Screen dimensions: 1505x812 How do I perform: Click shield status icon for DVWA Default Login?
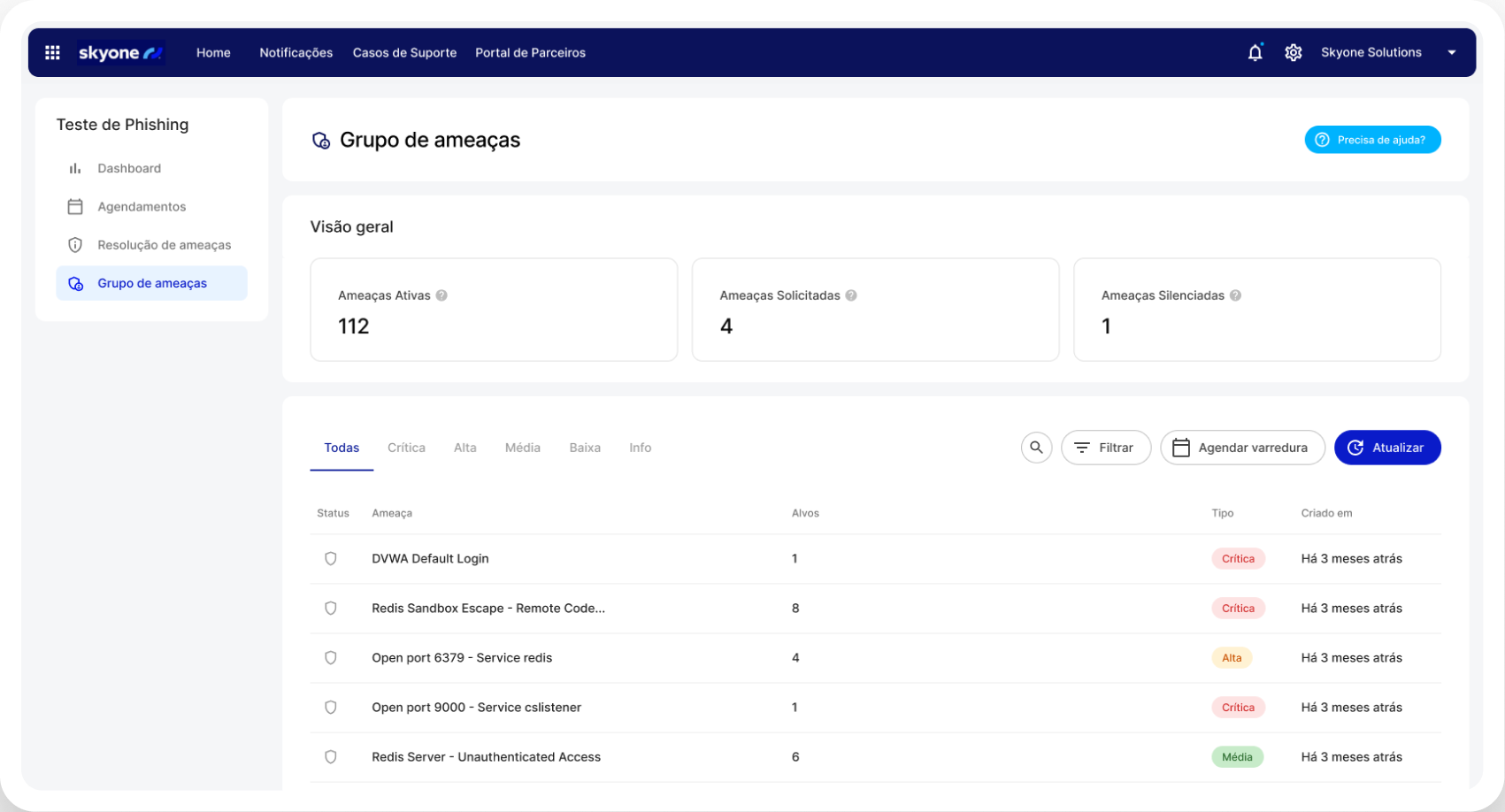331,559
